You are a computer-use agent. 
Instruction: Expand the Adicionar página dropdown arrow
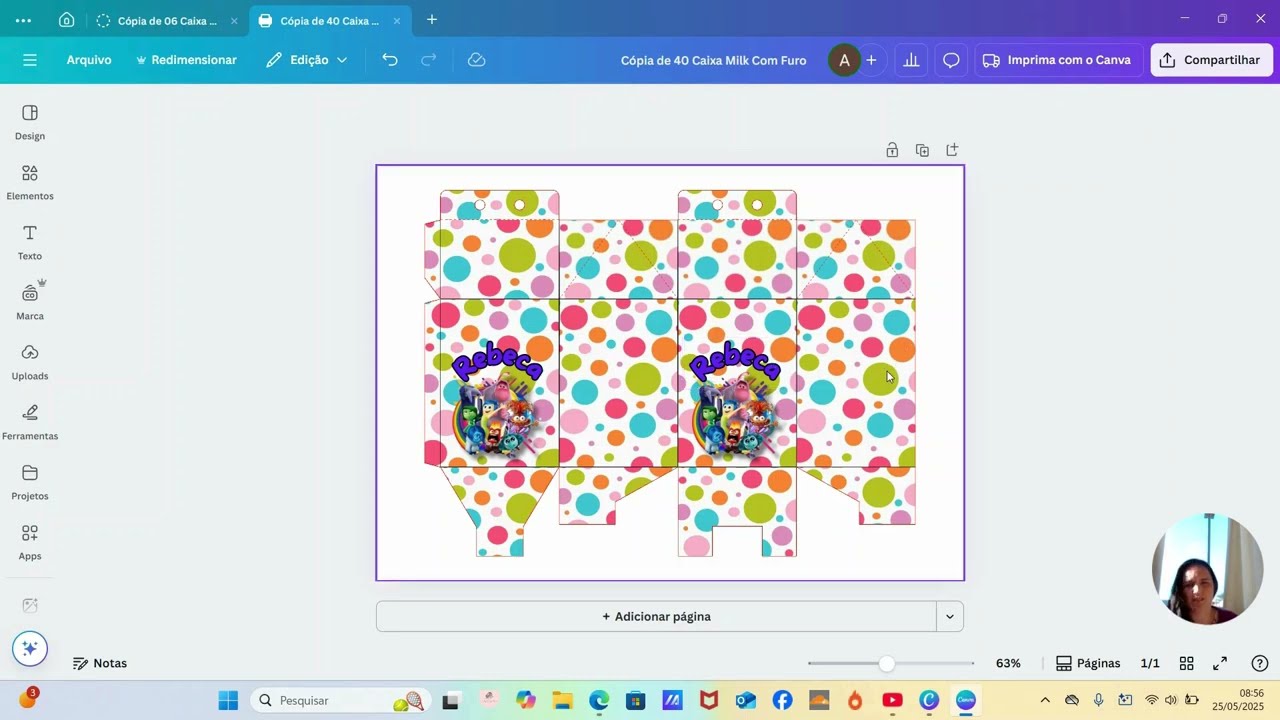point(950,616)
